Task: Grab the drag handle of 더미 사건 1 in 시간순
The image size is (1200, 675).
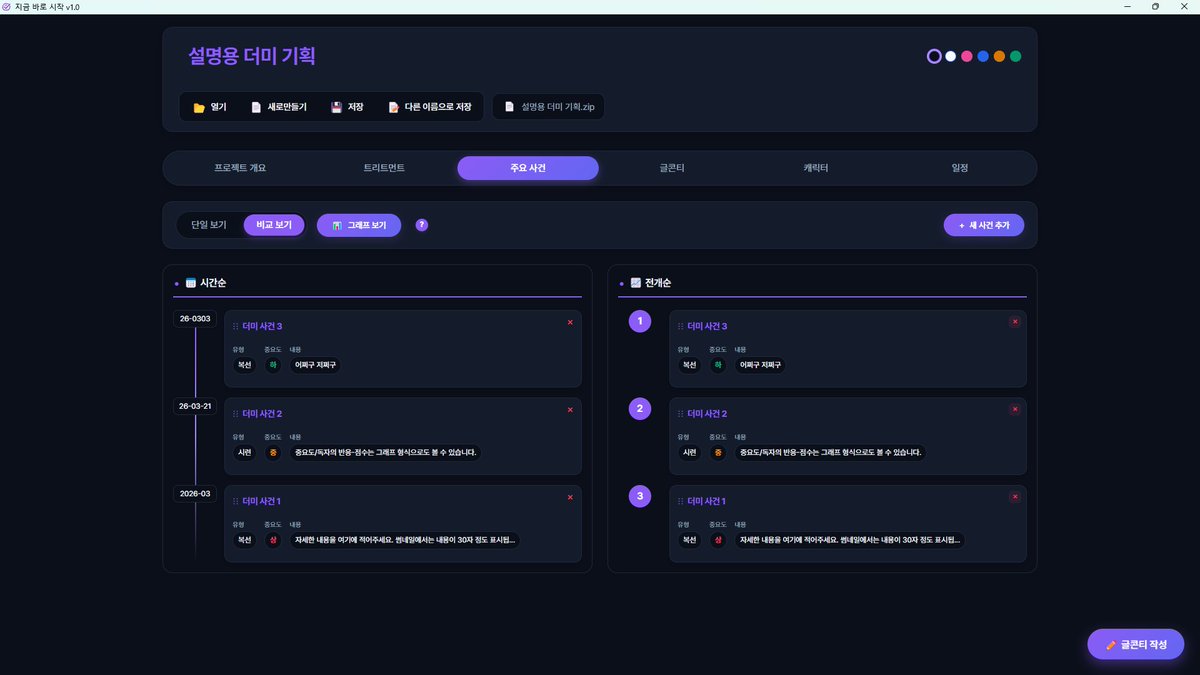Action: tap(236, 501)
